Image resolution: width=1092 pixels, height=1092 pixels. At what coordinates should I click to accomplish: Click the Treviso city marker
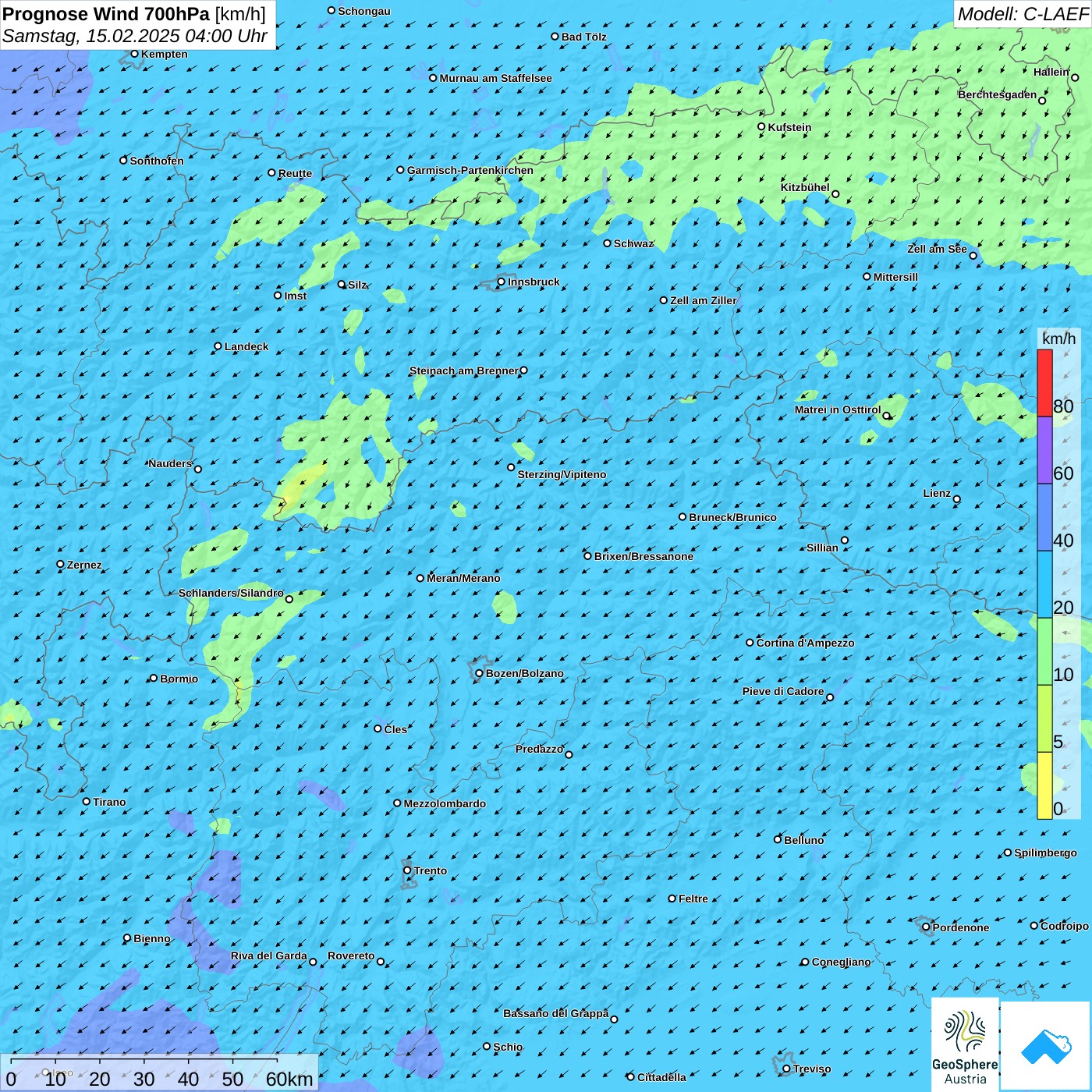[x=786, y=1069]
